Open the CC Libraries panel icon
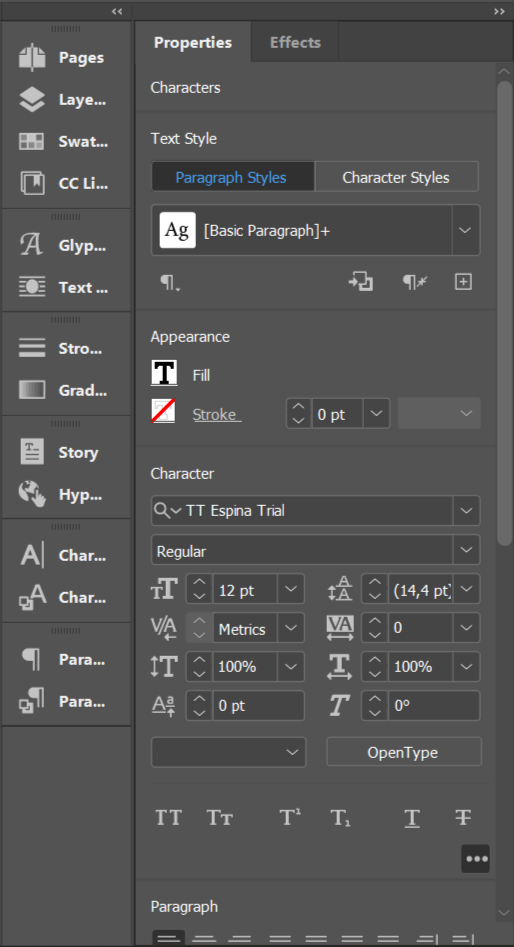The image size is (514, 947). pos(32,184)
